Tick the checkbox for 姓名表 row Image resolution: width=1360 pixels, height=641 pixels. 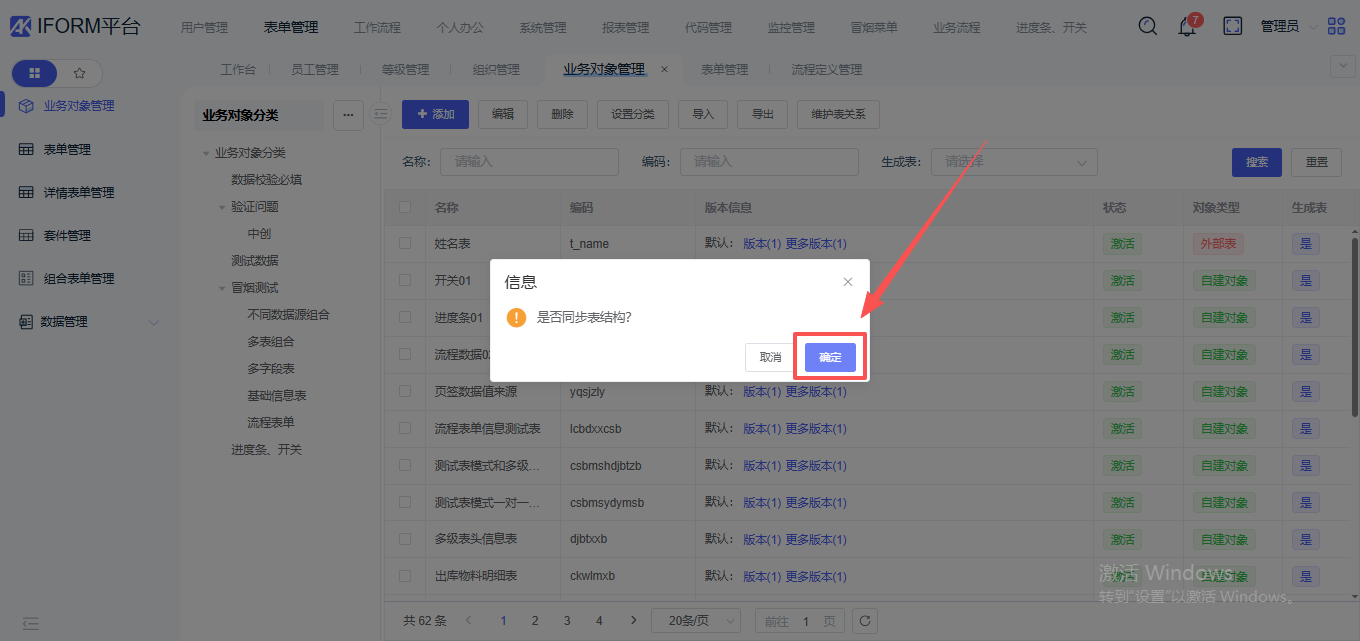tap(405, 243)
